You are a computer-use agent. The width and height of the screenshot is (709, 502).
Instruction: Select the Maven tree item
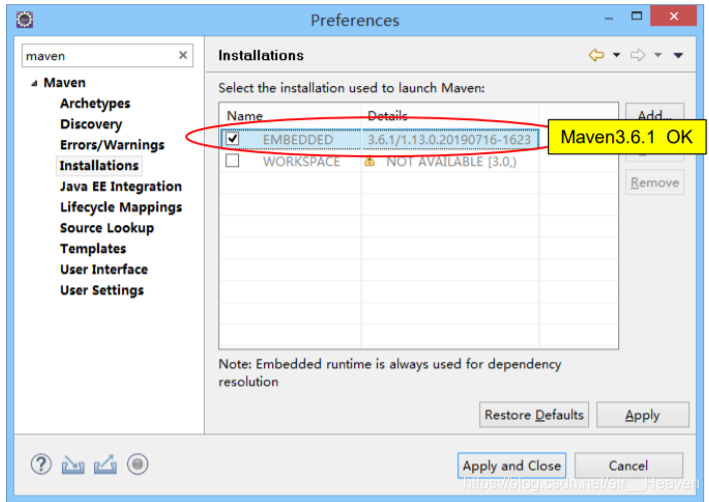coord(64,83)
